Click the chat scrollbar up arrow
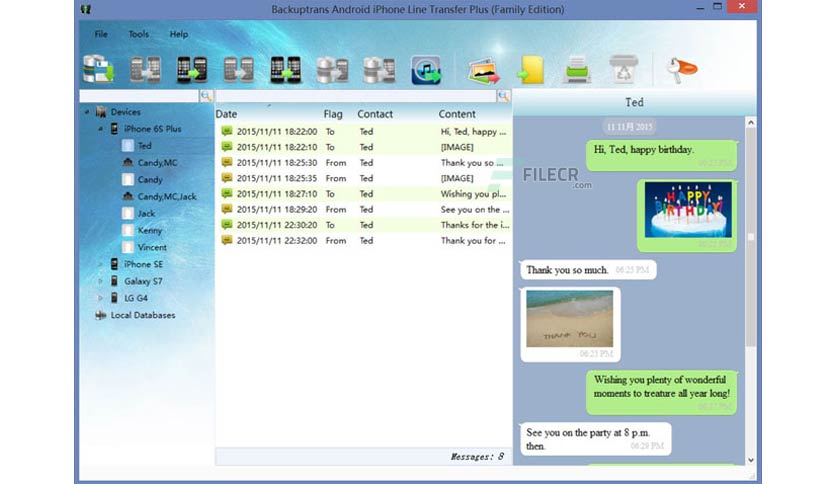Viewport: 836px width, 484px height. pyautogui.click(x=751, y=123)
